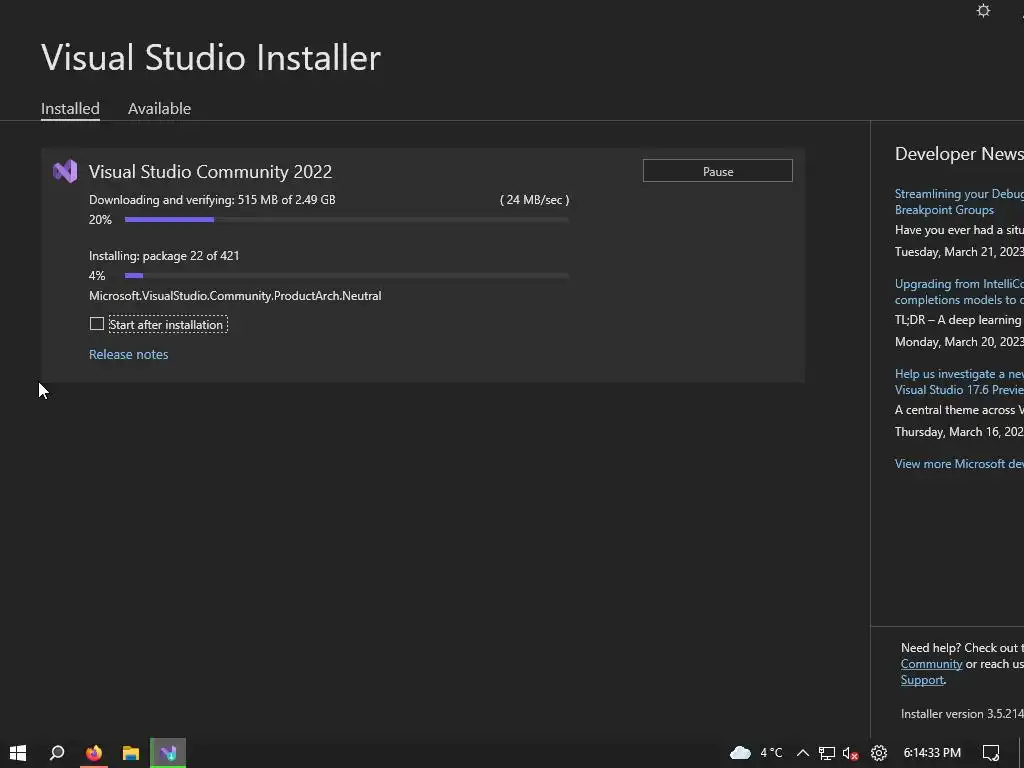
Task: Click the installing progress bar at 4%
Action: [346, 276]
